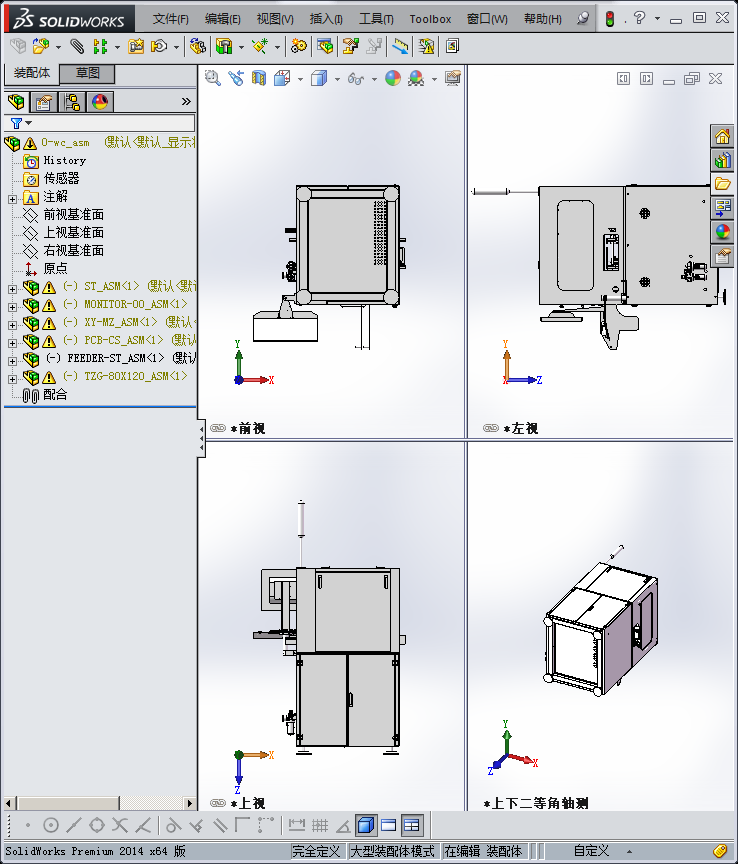Switch to the 草图 tab
Screen dimensions: 738x864
[87, 73]
